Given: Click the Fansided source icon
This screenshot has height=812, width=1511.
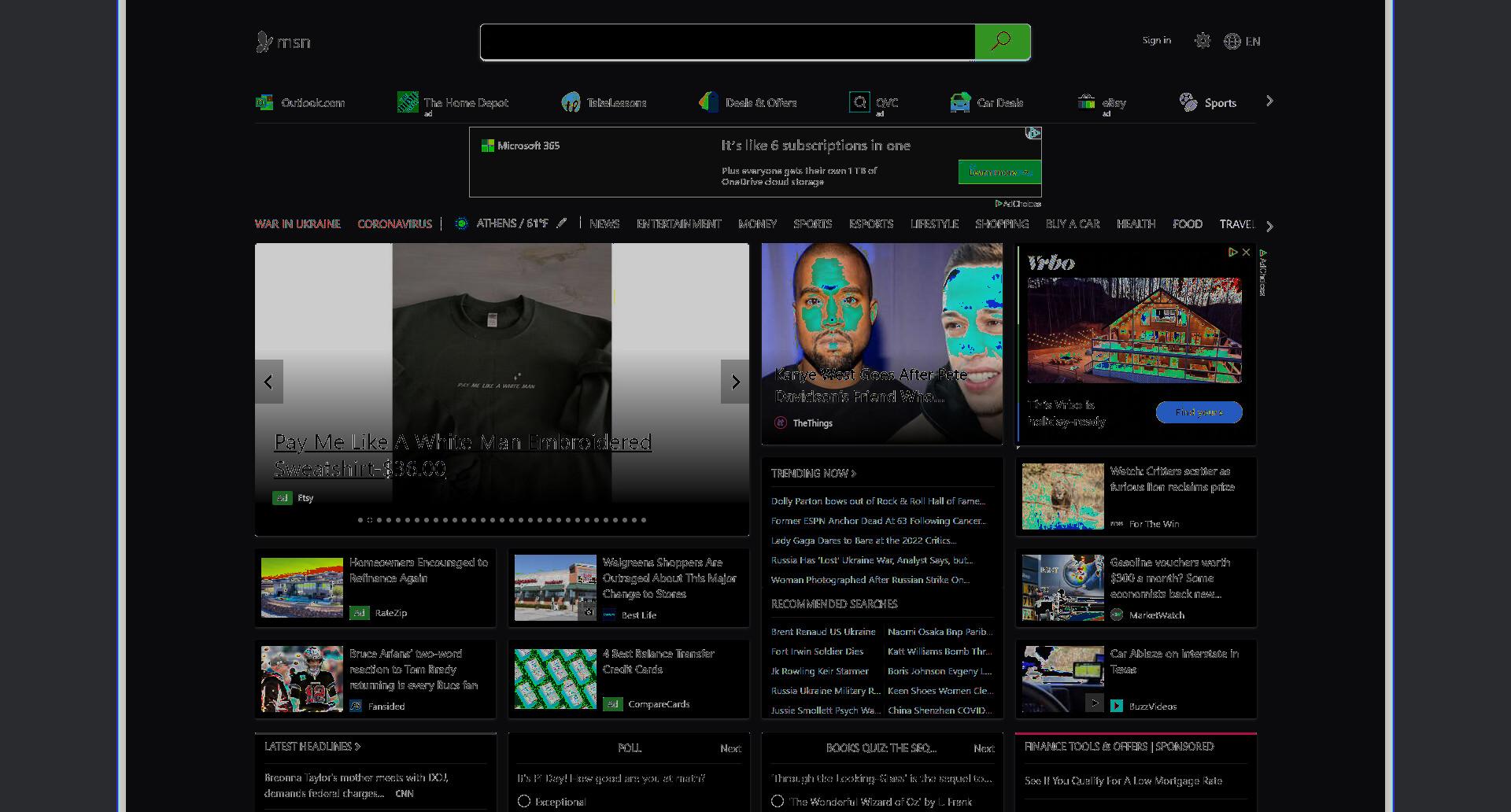Looking at the screenshot, I should point(356,706).
